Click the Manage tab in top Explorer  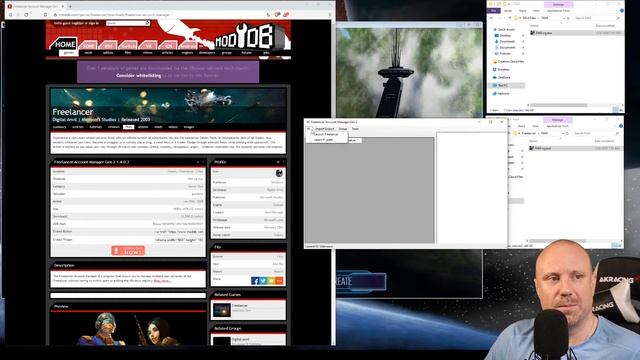click(x=558, y=4)
